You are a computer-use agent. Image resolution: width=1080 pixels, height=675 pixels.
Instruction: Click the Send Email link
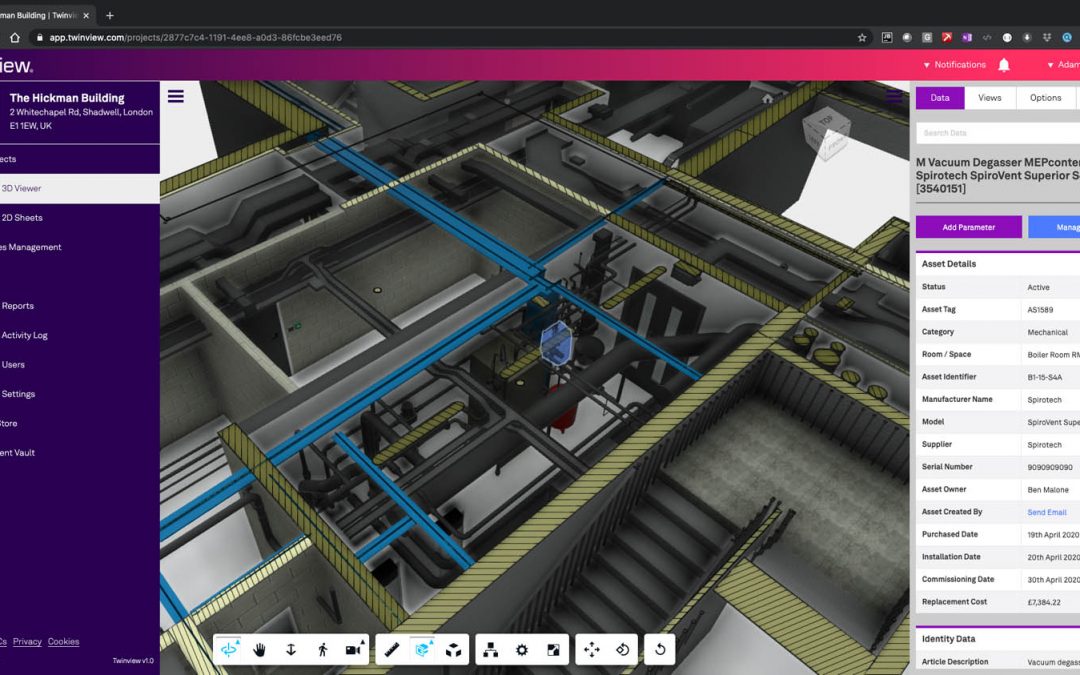pyautogui.click(x=1046, y=512)
